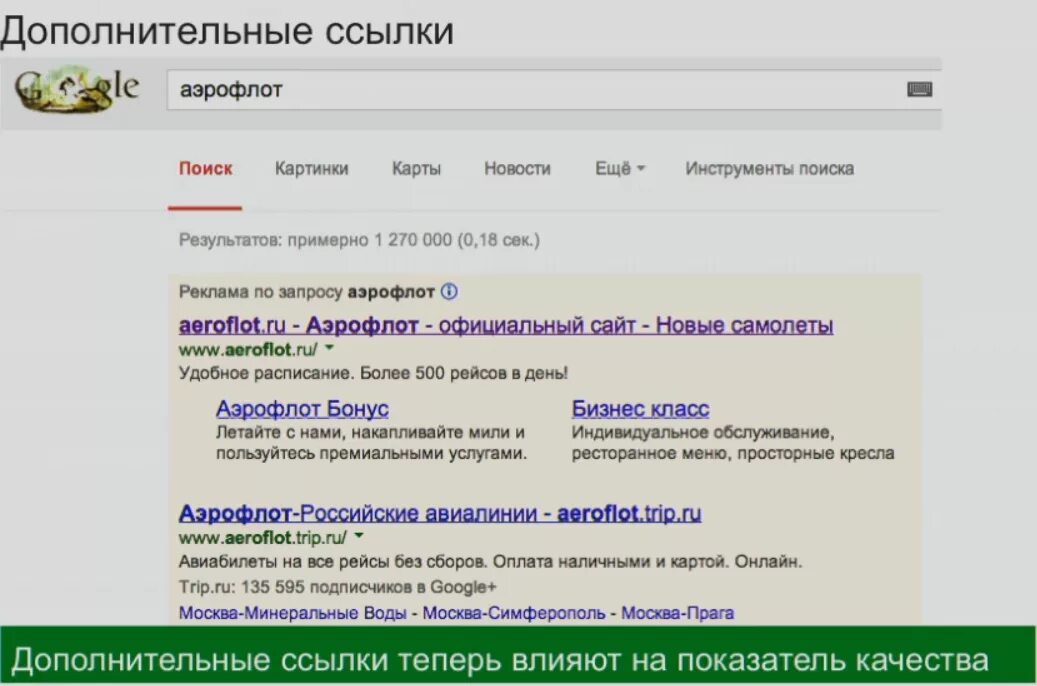This screenshot has width=1037, height=686.
Task: Expand the arrow next to www.aeroflot.trip.ru/
Action: click(x=358, y=536)
